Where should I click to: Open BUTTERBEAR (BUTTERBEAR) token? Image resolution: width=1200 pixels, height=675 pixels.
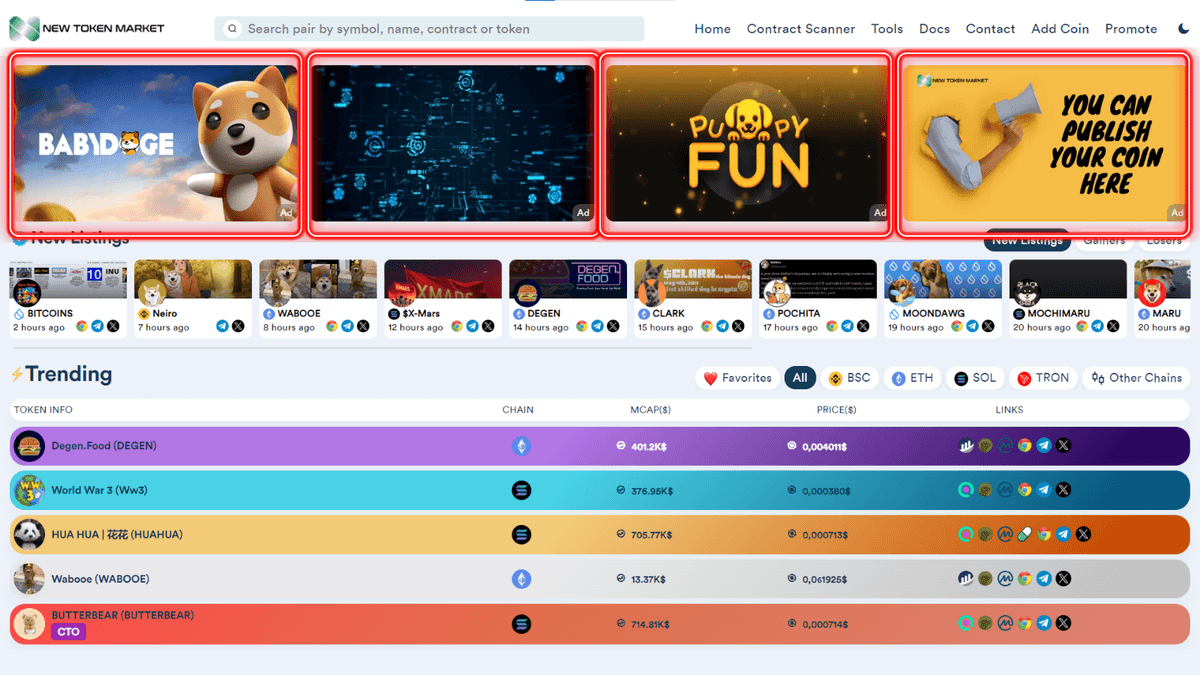click(x=123, y=615)
